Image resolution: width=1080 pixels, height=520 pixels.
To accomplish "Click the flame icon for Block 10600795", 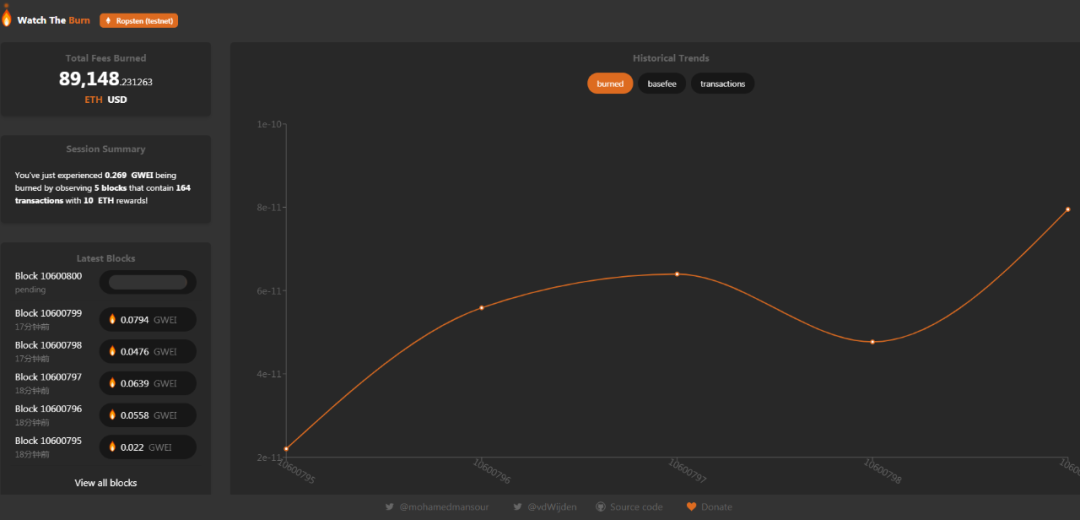I will pyautogui.click(x=112, y=447).
